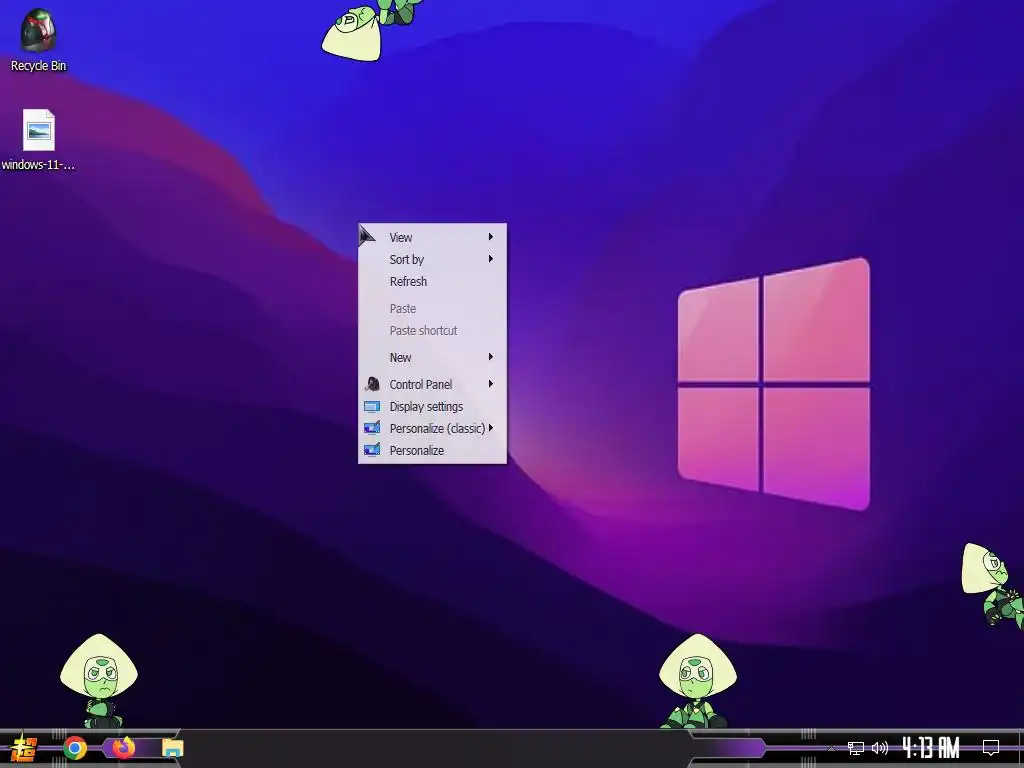Choose Paste shortcut in context menu

[x=432, y=330]
